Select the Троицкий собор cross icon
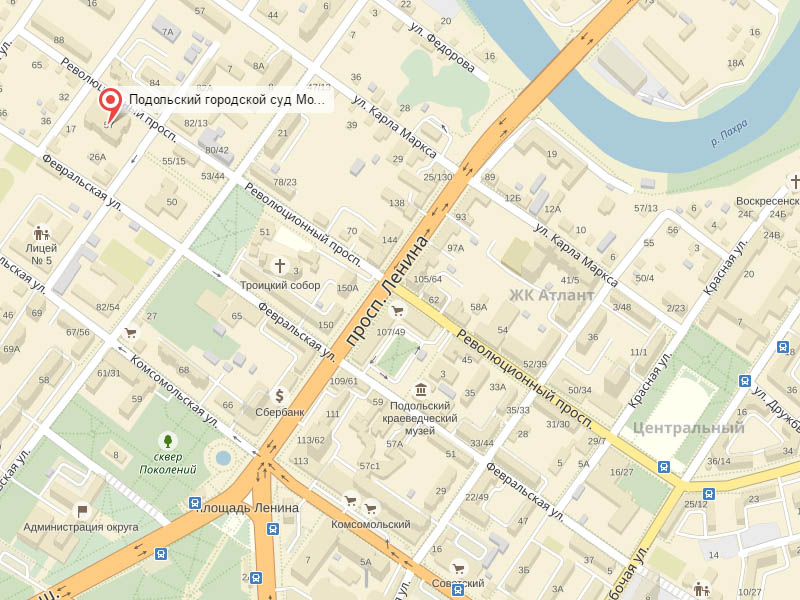The width and height of the screenshot is (800, 600). pos(280,266)
